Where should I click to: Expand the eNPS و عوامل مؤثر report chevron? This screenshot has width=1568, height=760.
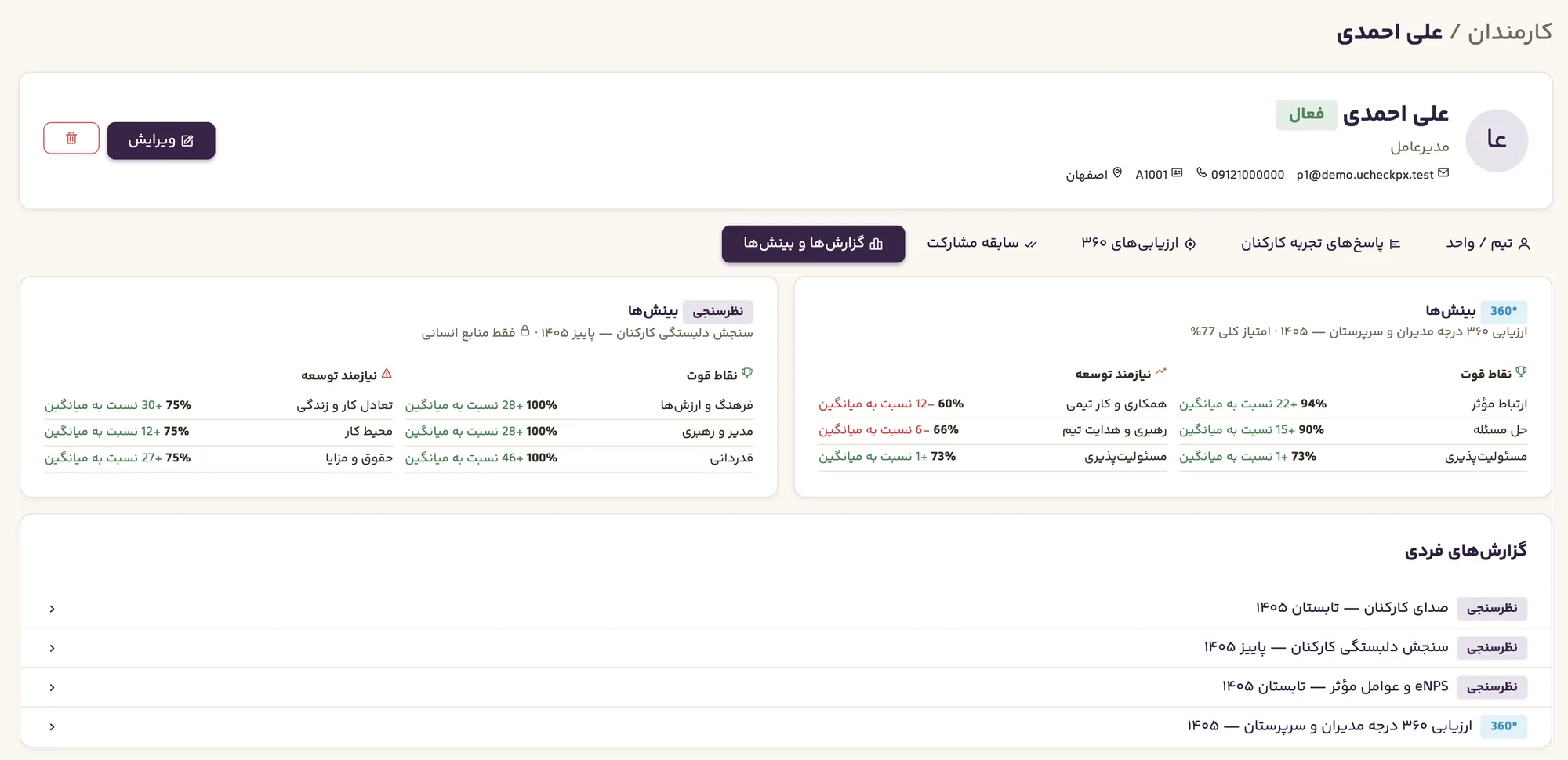click(x=52, y=687)
